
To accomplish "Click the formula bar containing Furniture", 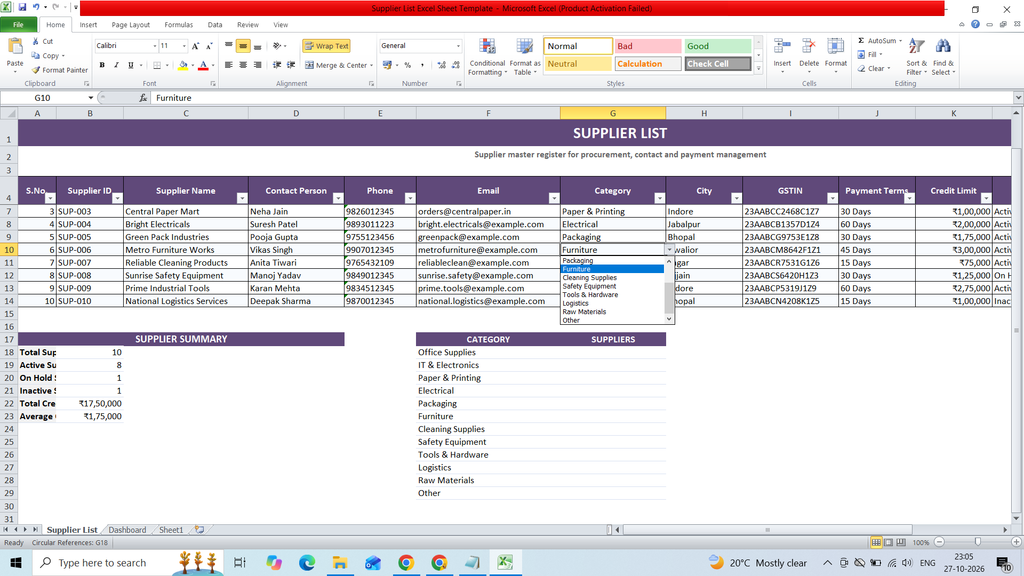I will (581, 98).
